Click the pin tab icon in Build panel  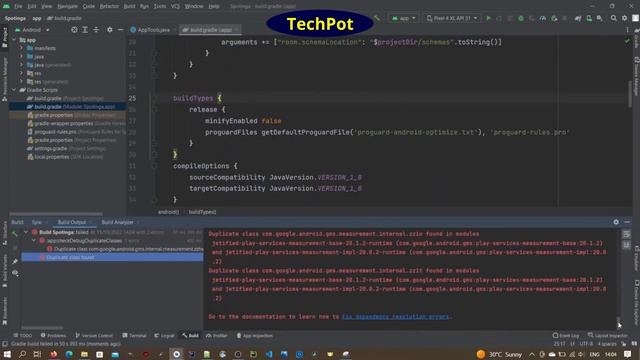15,261
